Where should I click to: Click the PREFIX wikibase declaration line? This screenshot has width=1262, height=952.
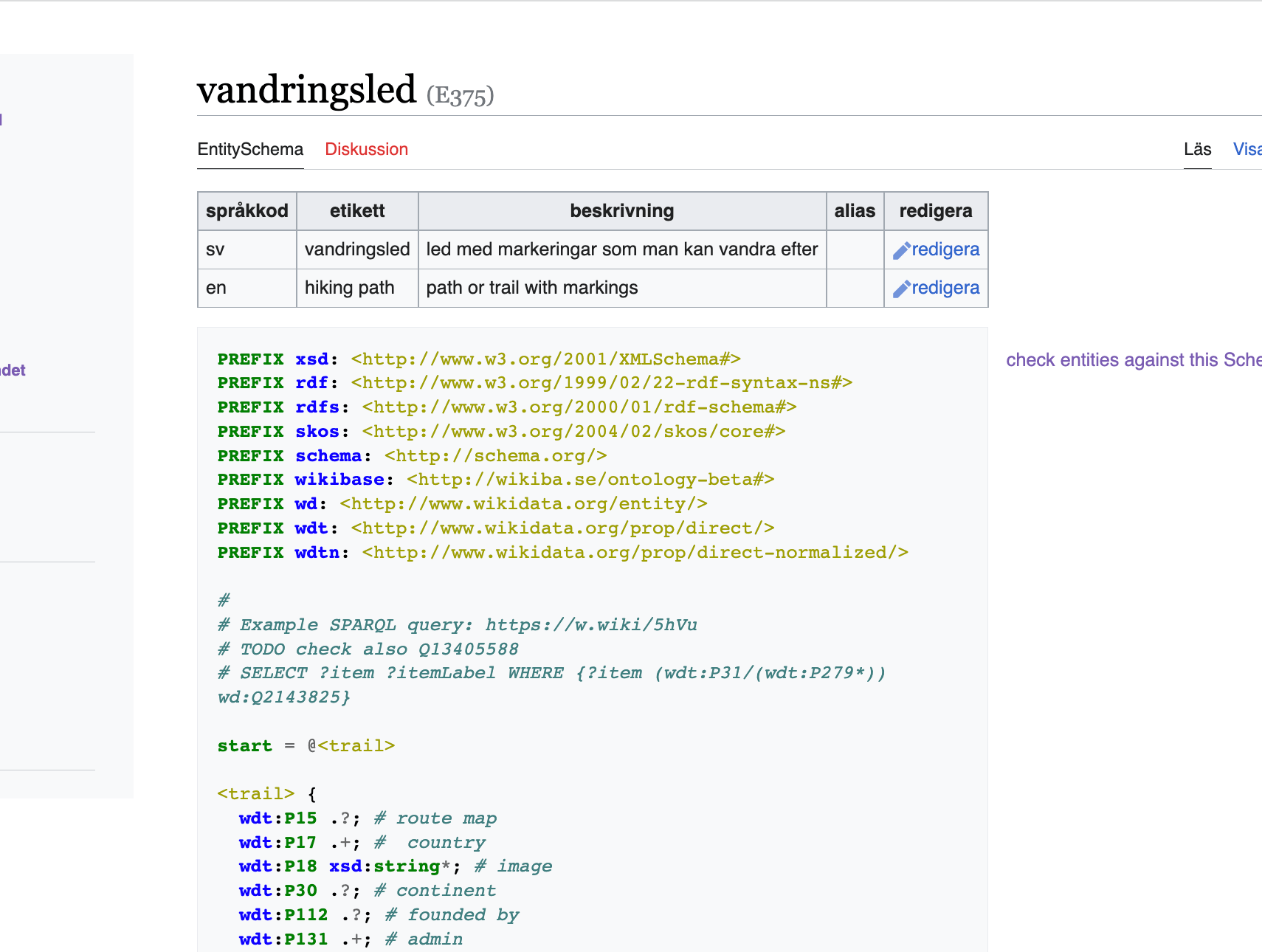[x=494, y=480]
